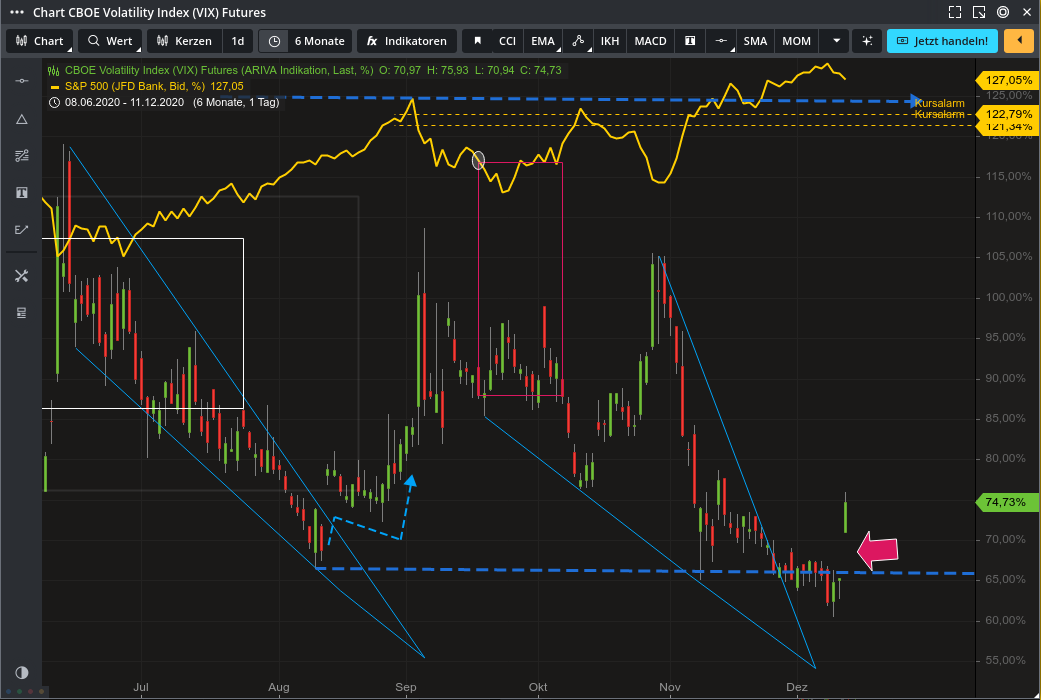Click the upper Kursalarm label
The image size is (1041, 700).
pos(939,103)
